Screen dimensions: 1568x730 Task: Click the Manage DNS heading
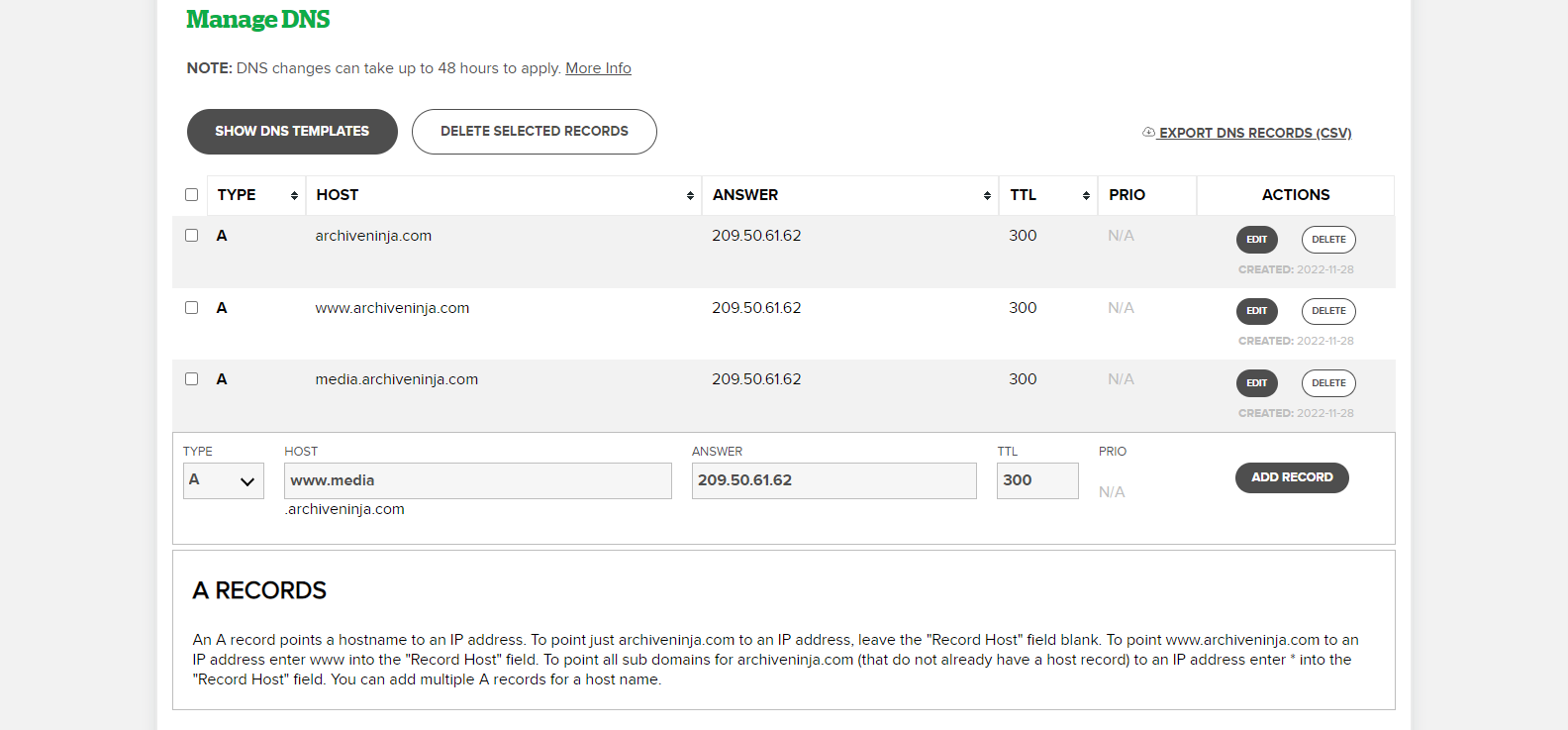(258, 20)
